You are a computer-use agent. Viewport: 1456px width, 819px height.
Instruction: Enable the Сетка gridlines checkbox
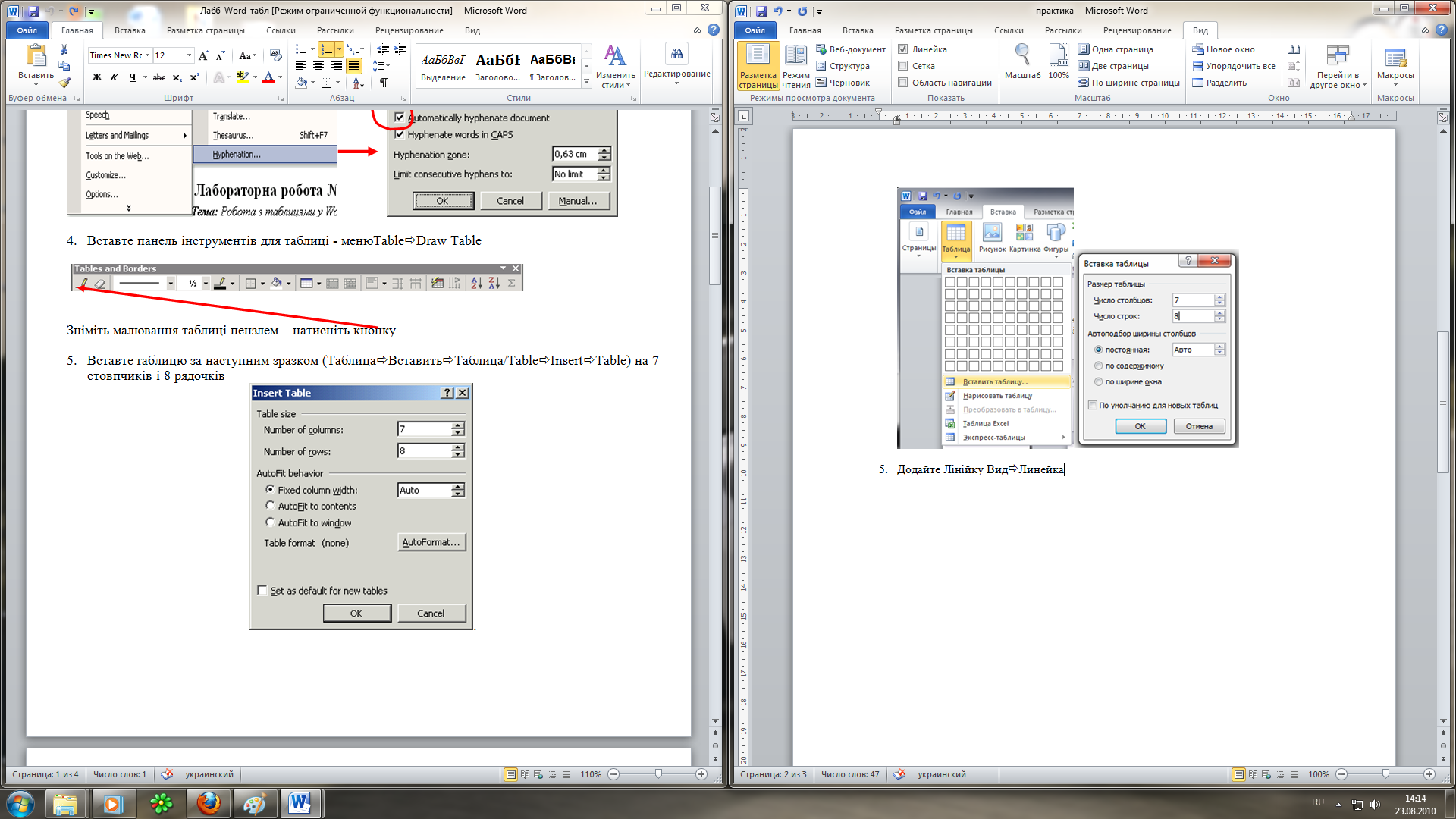[903, 66]
